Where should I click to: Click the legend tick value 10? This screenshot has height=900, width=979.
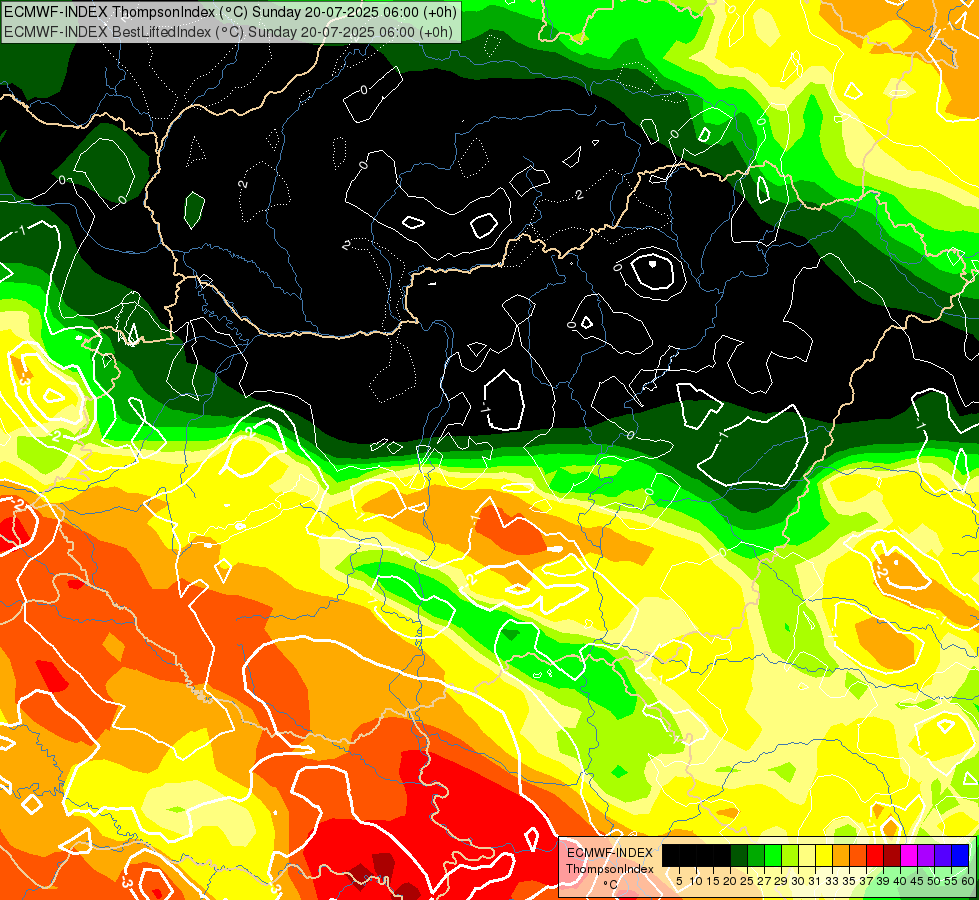(696, 881)
